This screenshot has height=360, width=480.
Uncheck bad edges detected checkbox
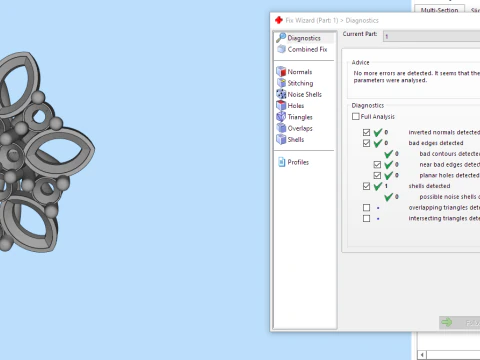pyautogui.click(x=366, y=143)
